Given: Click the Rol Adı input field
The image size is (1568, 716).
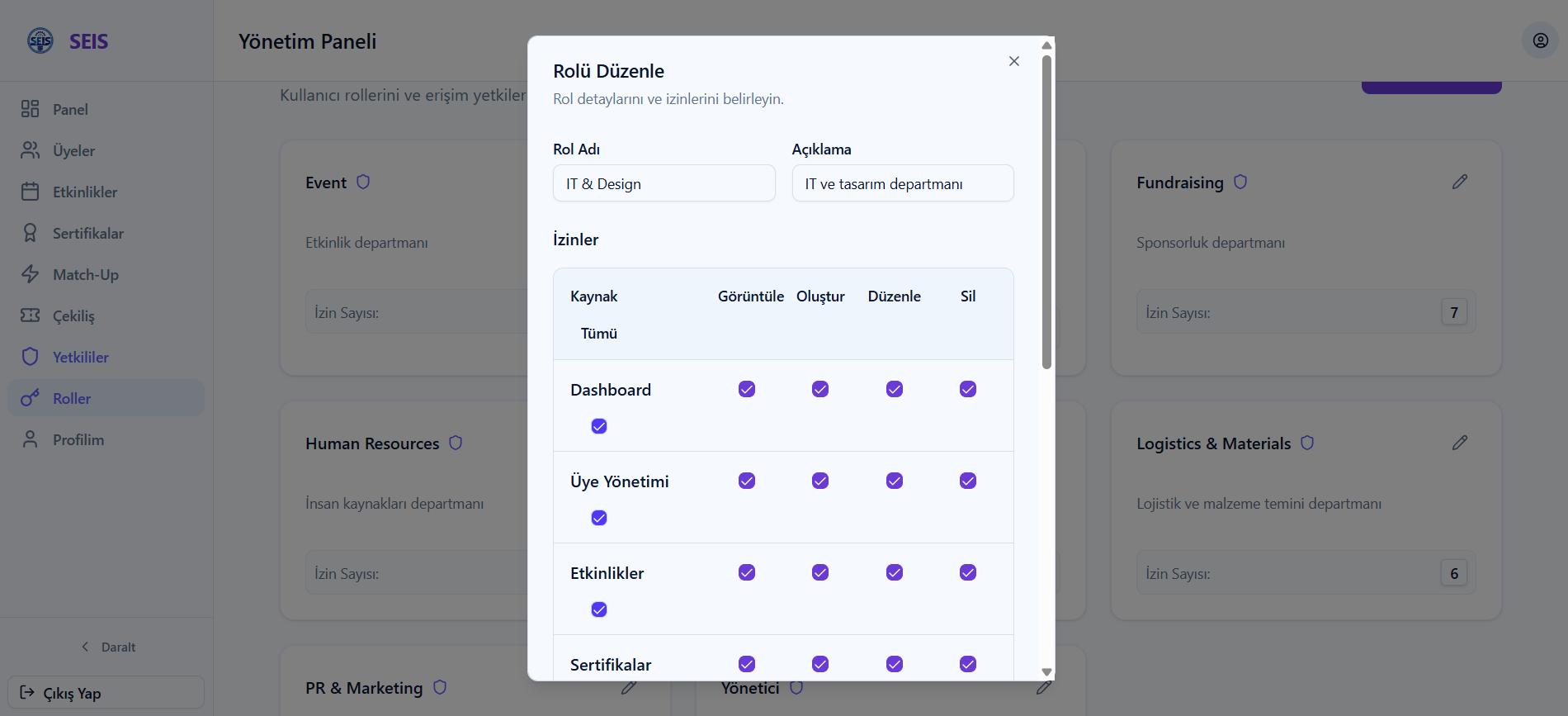Looking at the screenshot, I should tap(664, 183).
